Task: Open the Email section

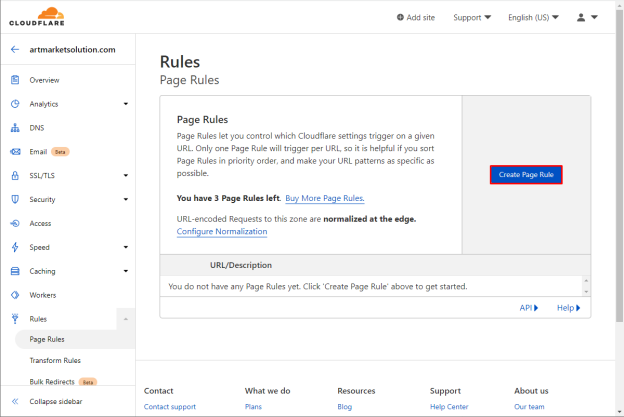Action: [x=38, y=152]
